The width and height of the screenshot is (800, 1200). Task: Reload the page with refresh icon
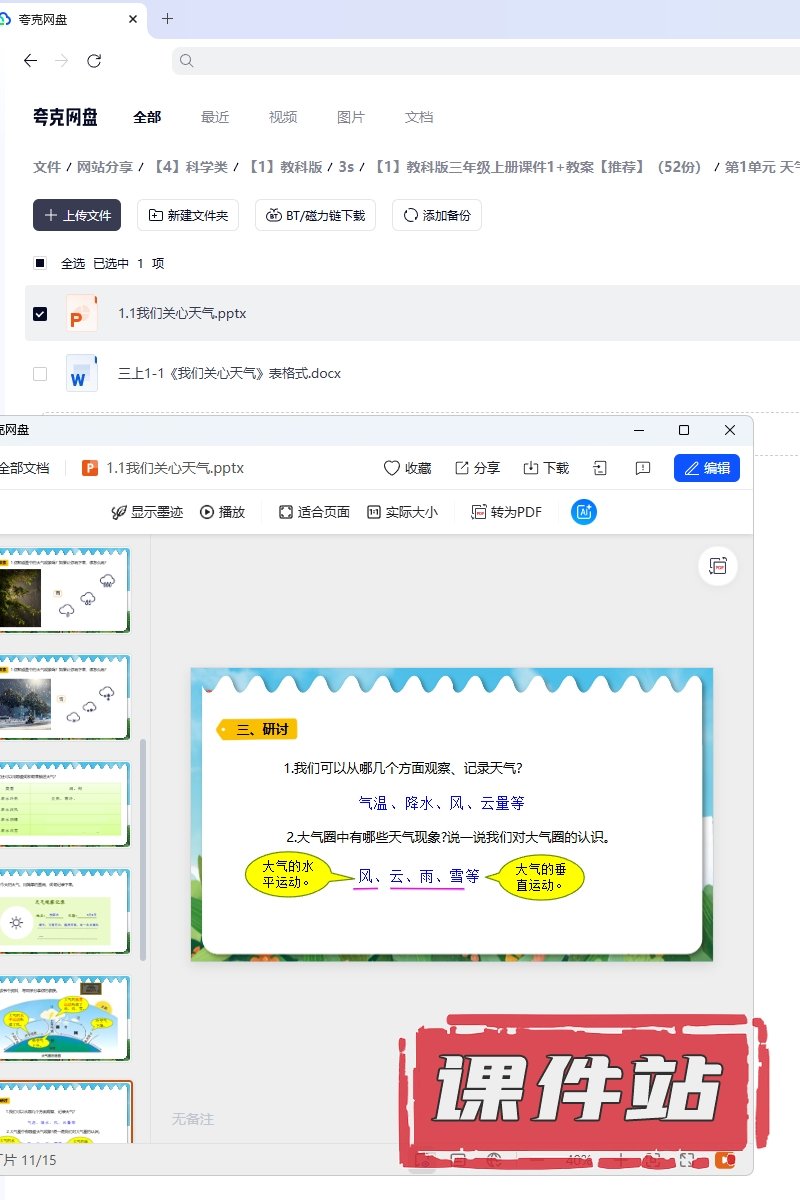pyautogui.click(x=94, y=61)
